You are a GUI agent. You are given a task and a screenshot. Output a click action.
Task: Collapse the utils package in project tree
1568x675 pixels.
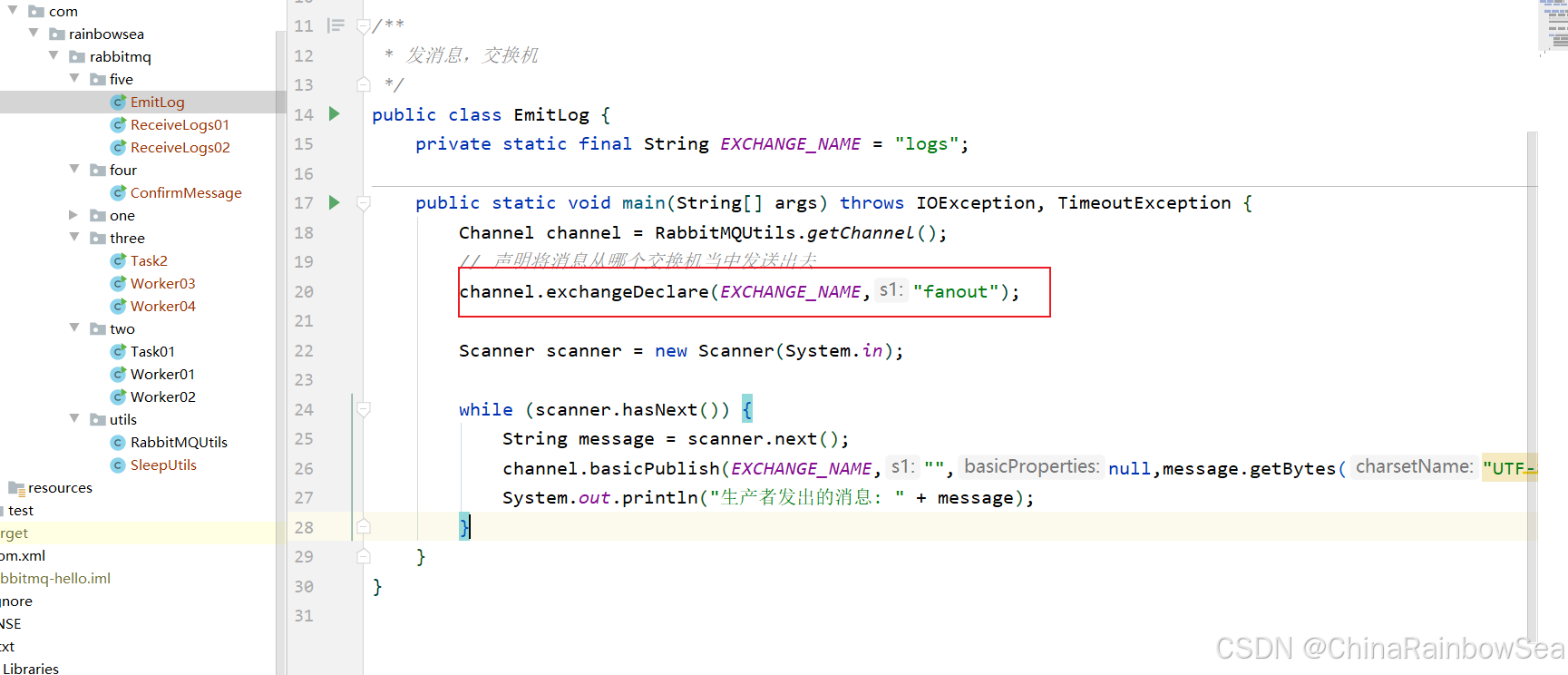point(73,419)
